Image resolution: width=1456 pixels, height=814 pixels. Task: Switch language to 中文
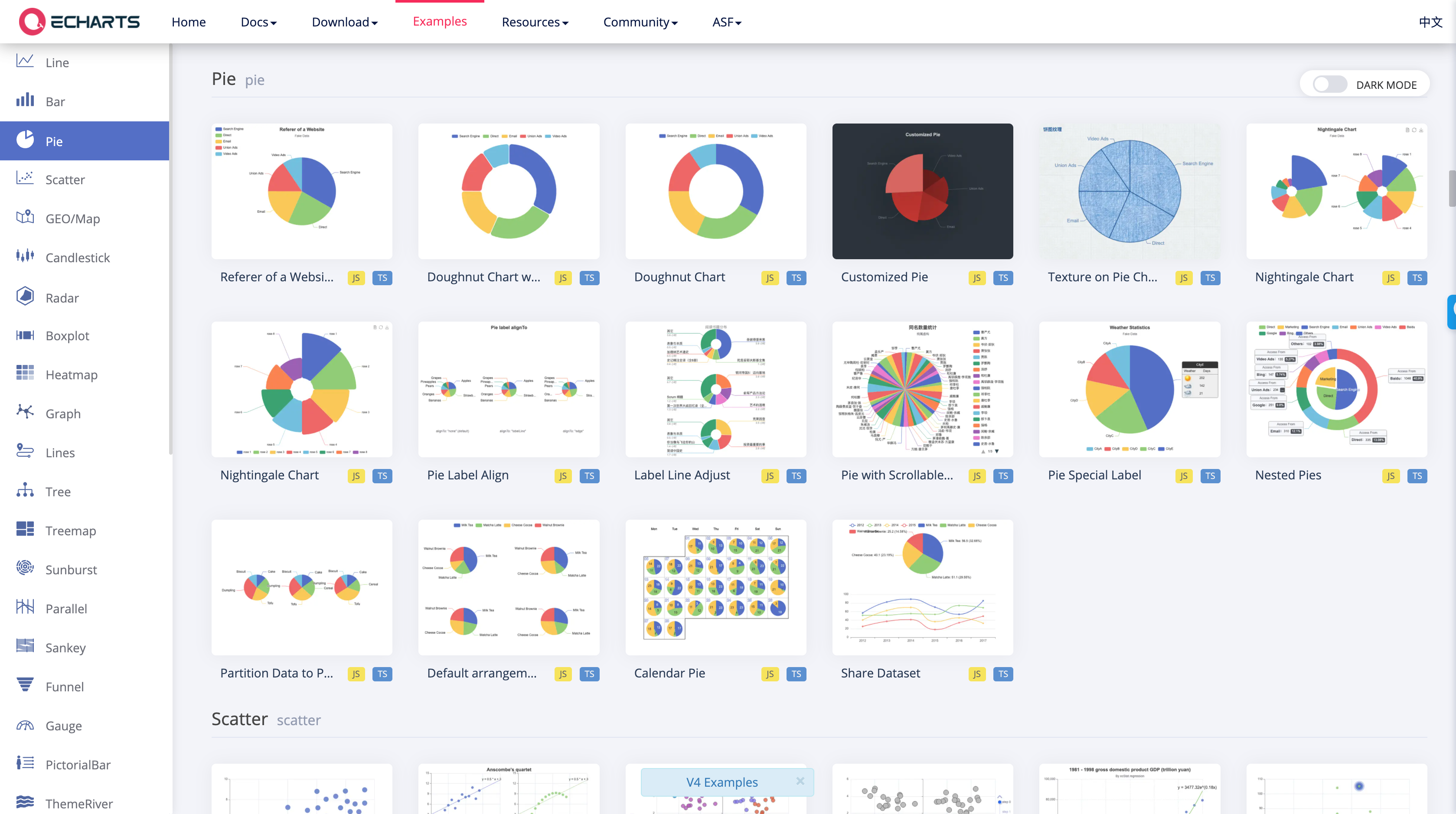[1430, 22]
